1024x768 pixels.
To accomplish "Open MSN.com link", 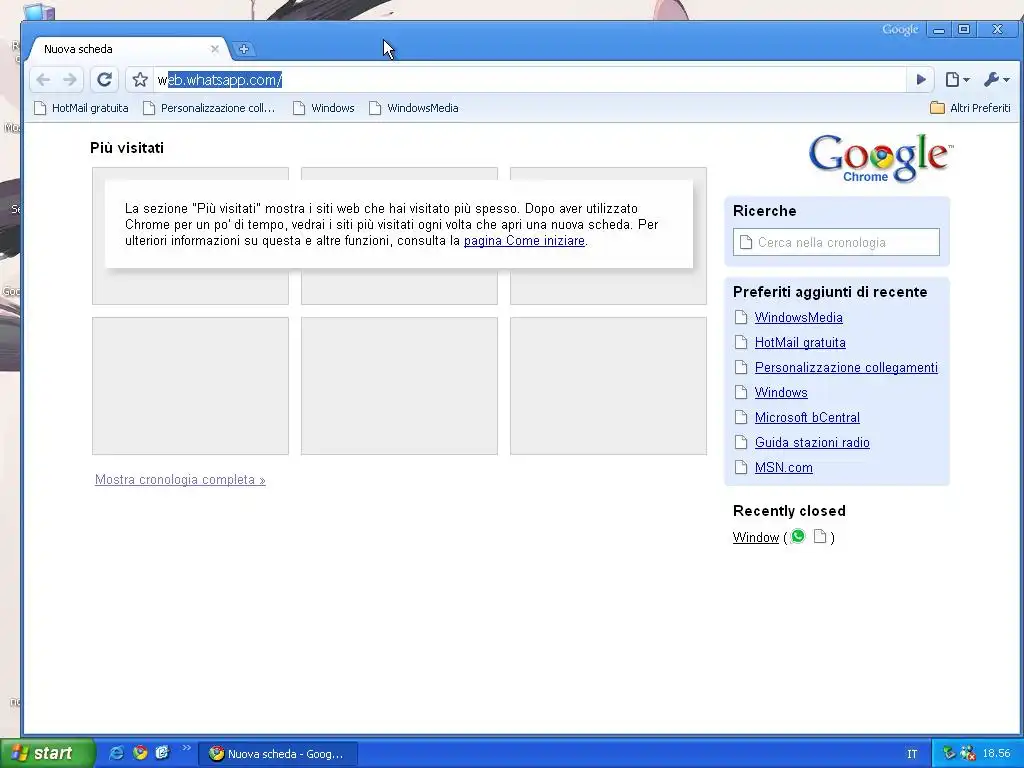I will (784, 468).
